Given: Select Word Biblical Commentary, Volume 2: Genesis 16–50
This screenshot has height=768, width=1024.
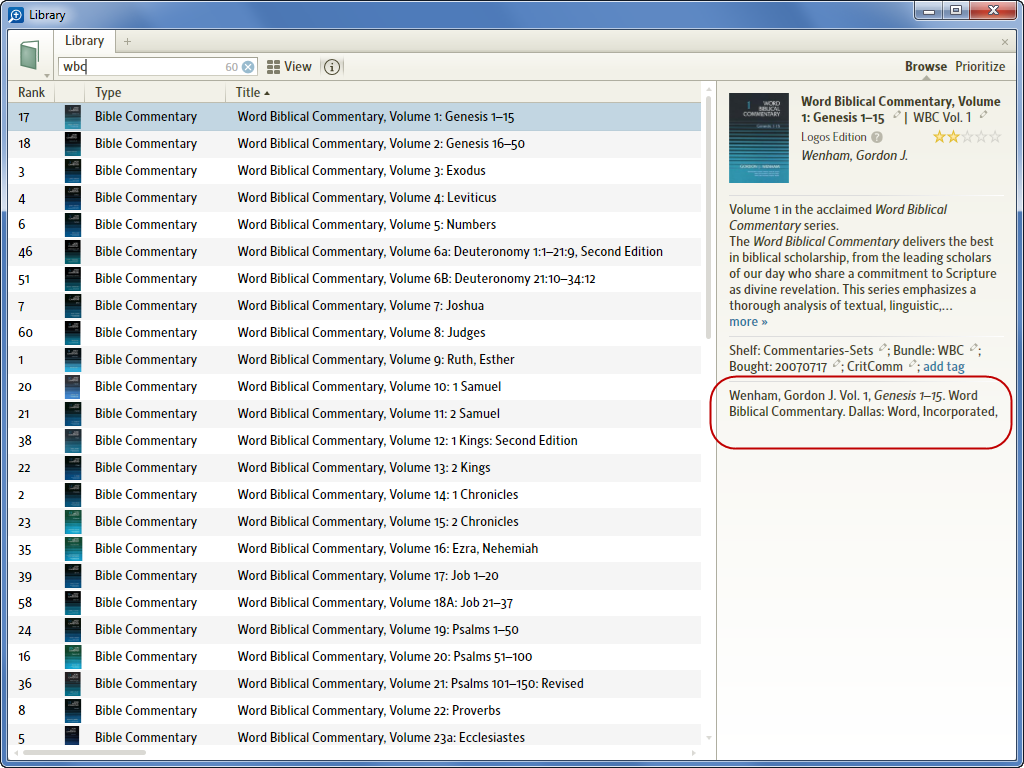Looking at the screenshot, I should 355,144.
